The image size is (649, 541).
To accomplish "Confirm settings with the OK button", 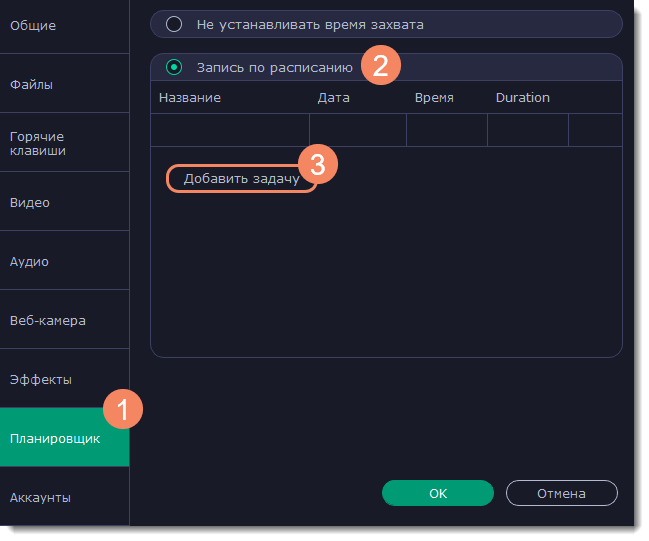I will click(x=438, y=493).
